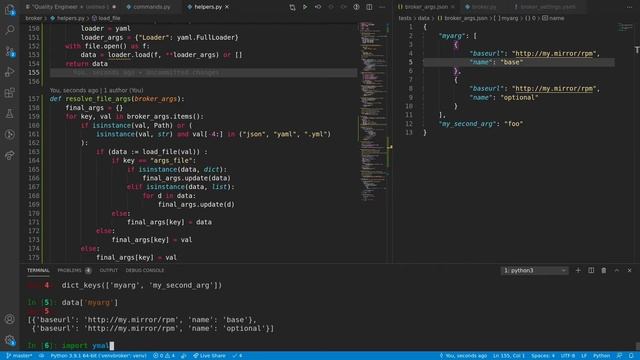Switch to the Quality Engineer untitled tab

coord(70,7)
